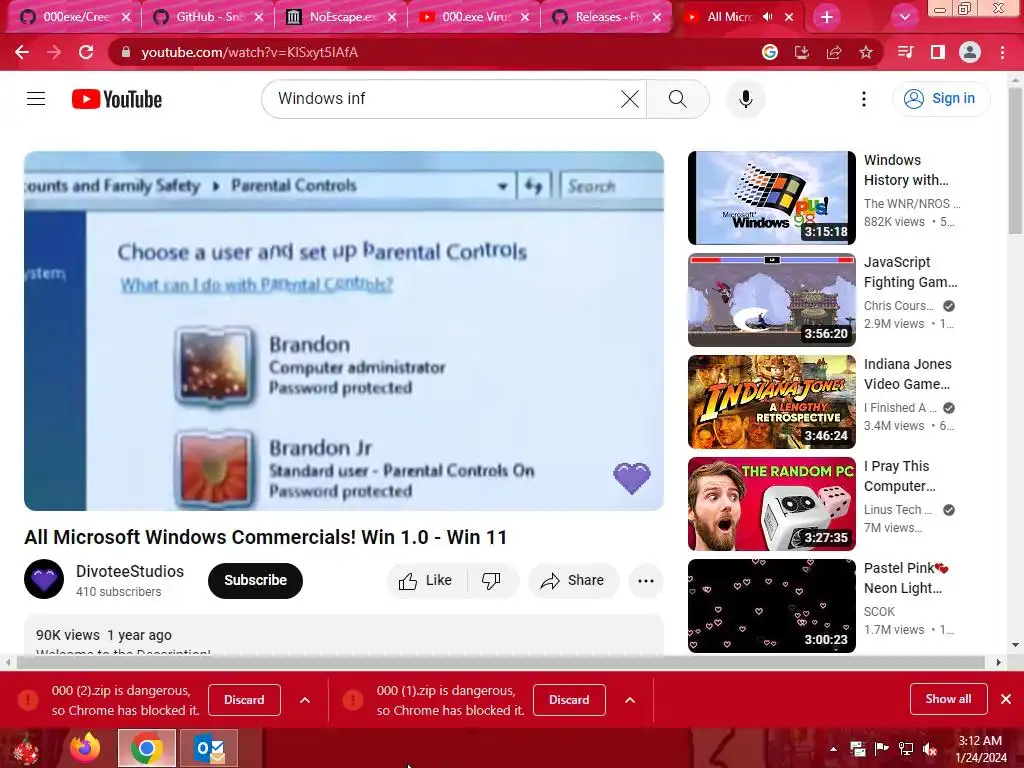Open the Chrome three-dot menu
Image resolution: width=1024 pixels, height=768 pixels.
click(1002, 52)
